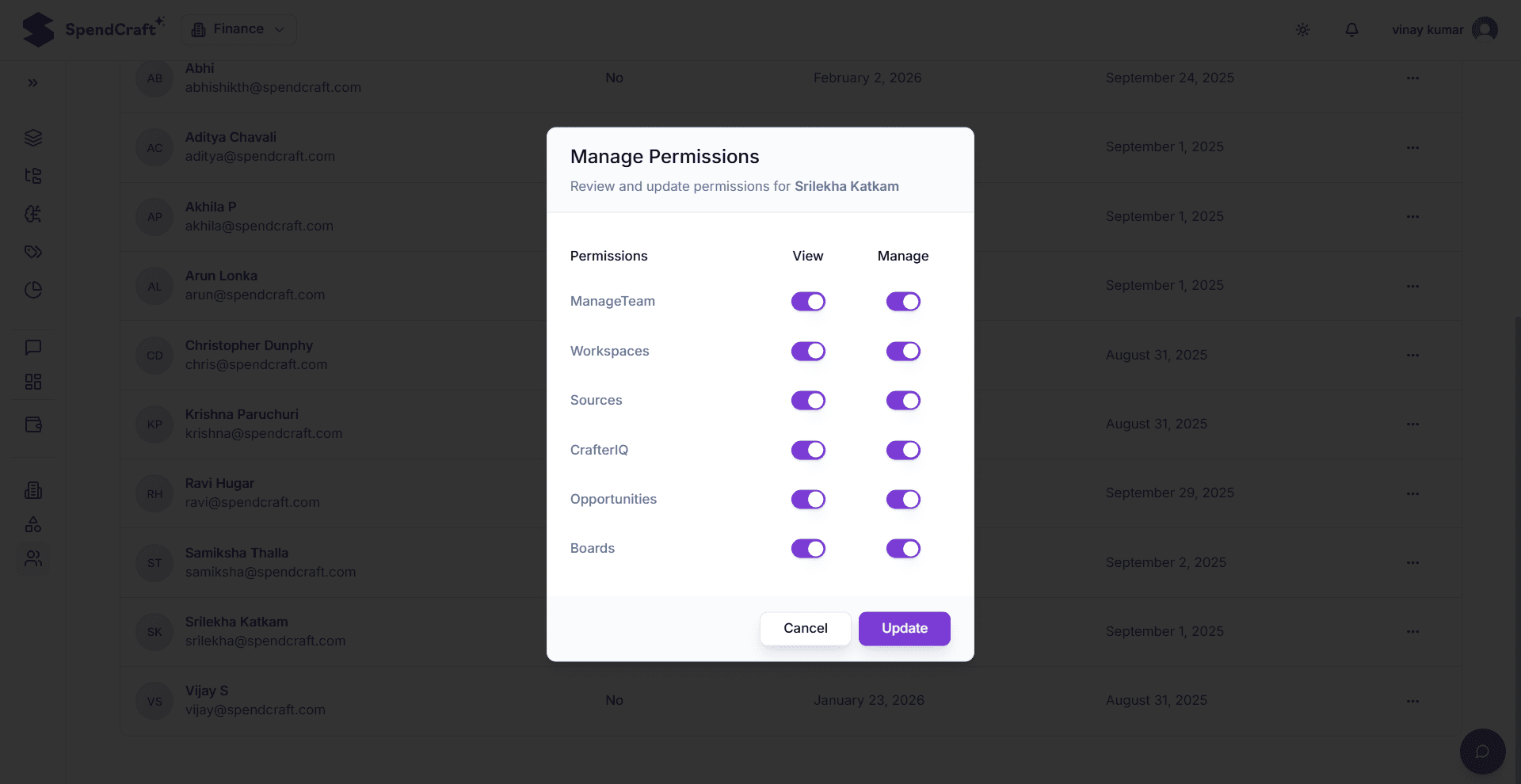Click the Update button
This screenshot has width=1521, height=784.
click(x=904, y=628)
